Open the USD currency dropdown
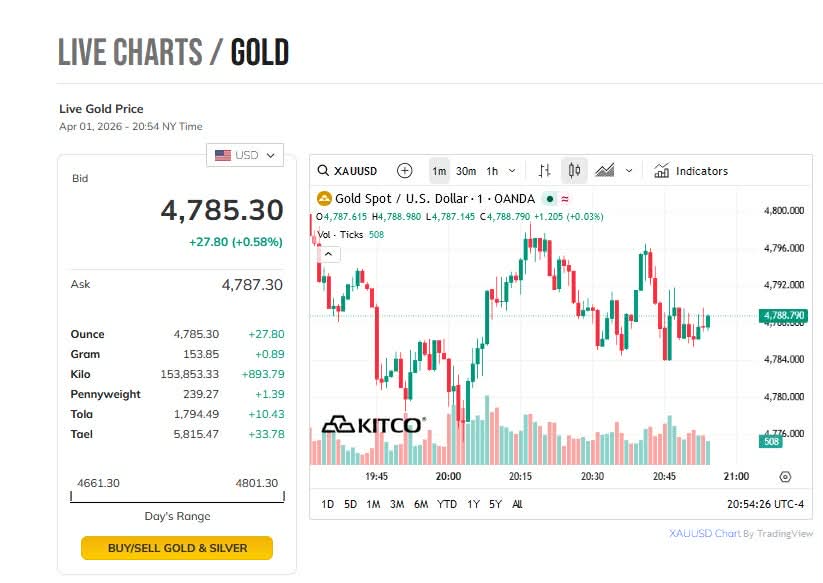 point(246,155)
